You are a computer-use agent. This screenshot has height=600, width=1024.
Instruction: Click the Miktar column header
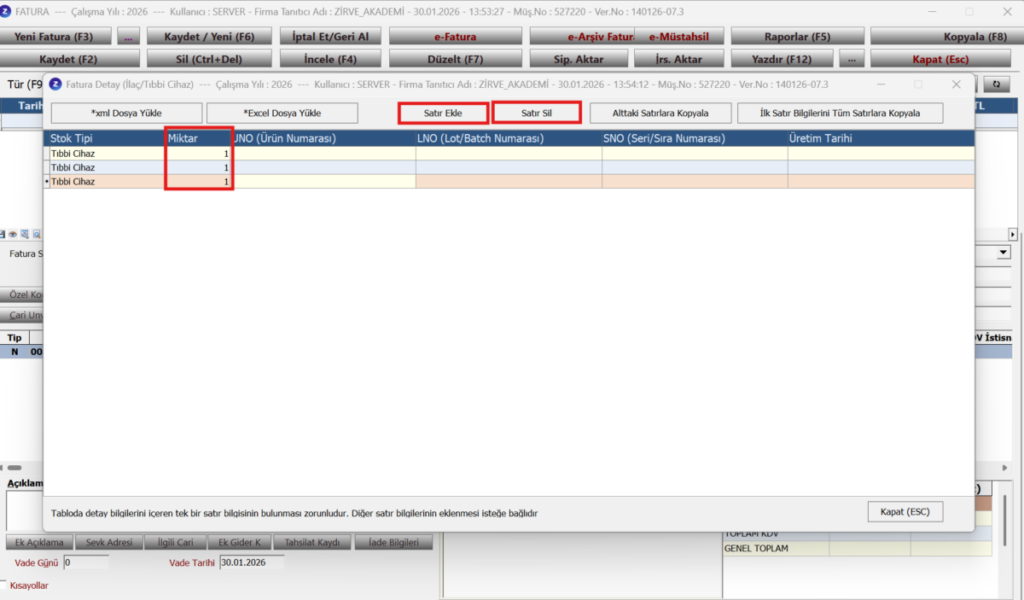tap(199, 138)
